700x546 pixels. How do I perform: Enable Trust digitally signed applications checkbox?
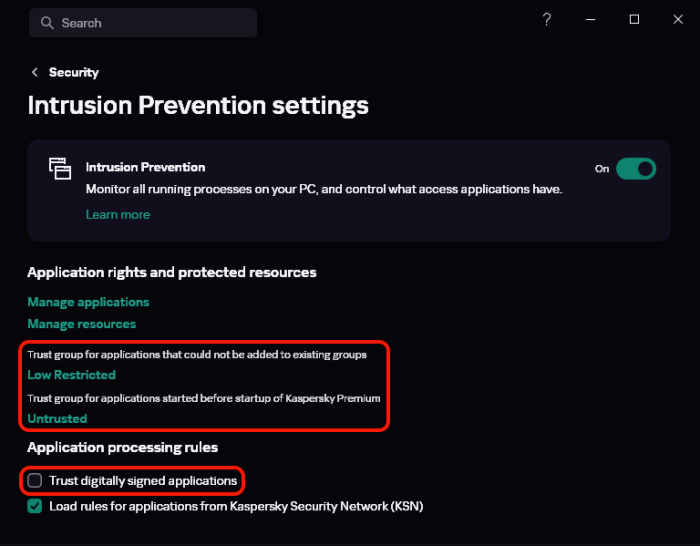(x=35, y=480)
